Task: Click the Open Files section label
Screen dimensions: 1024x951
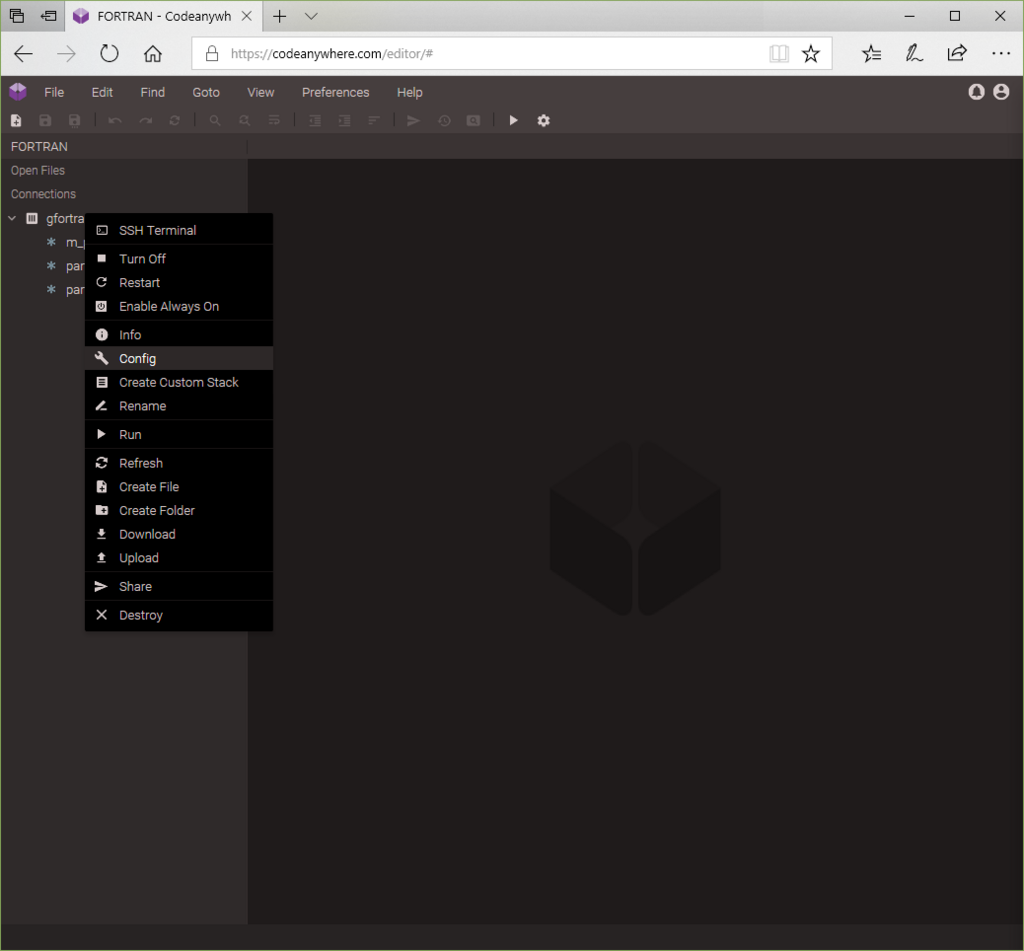Action: point(38,170)
